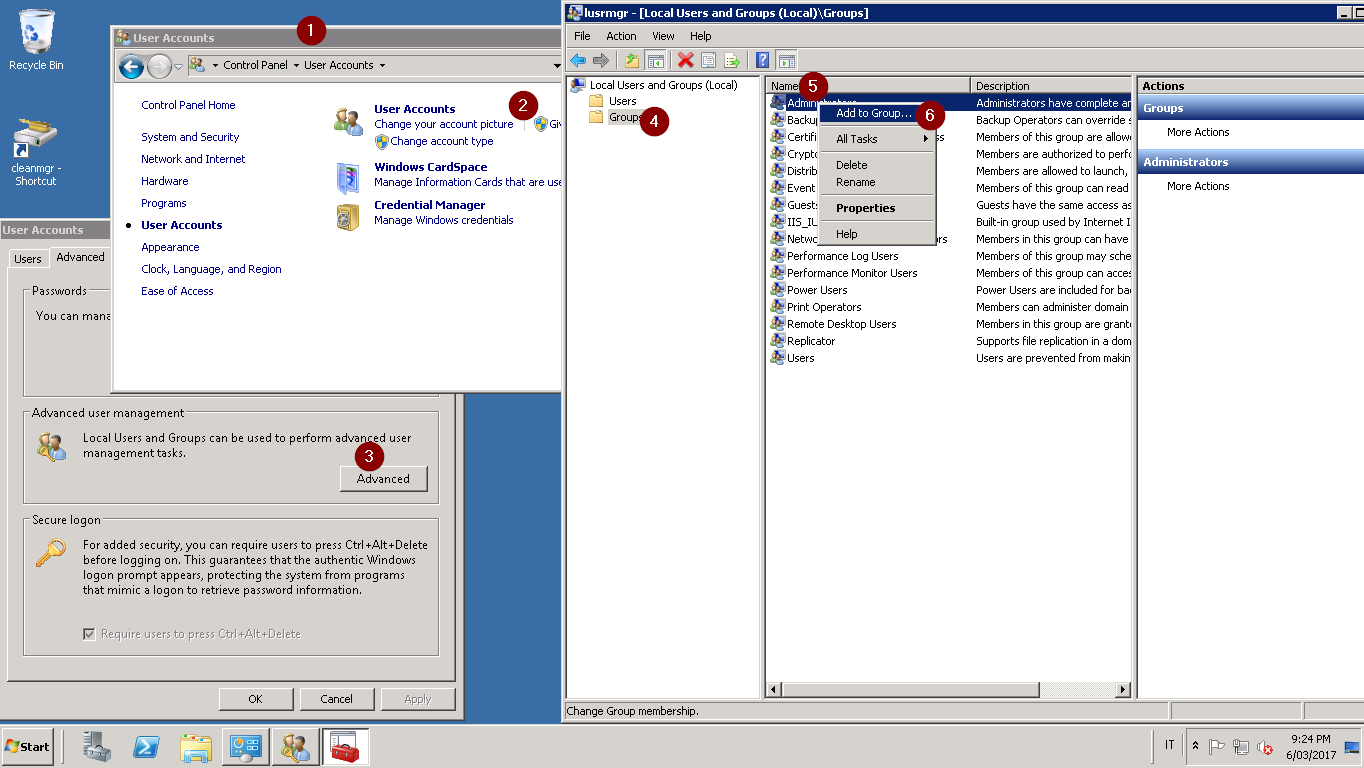Screen dimensions: 1364x768
Task: Click the toolbar Properties icon
Action: pyautogui.click(x=708, y=60)
